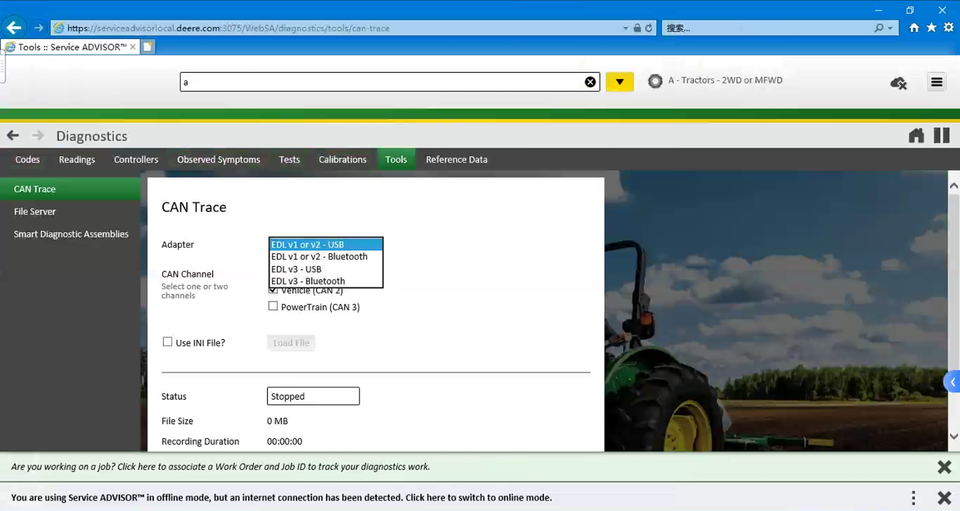Click the switch to online mode message

[x=281, y=498]
